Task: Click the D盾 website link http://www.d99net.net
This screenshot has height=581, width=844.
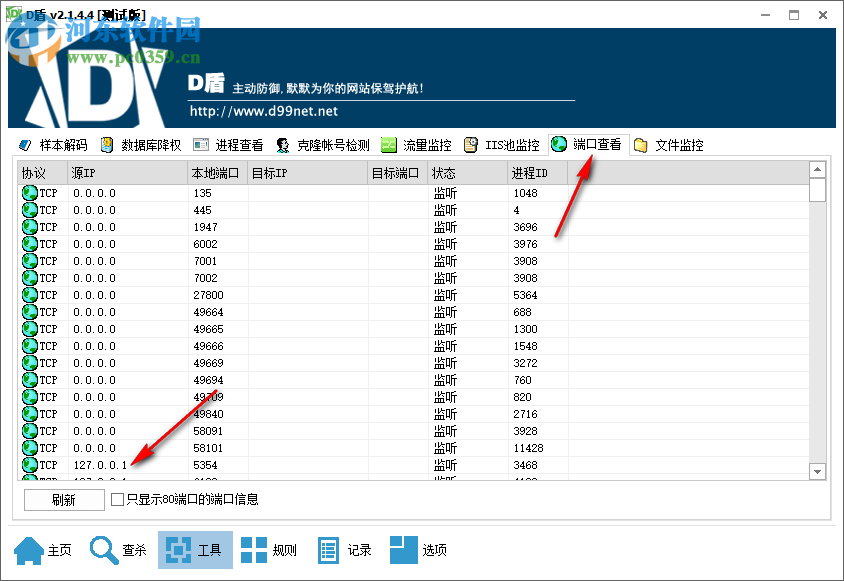Action: point(264,111)
